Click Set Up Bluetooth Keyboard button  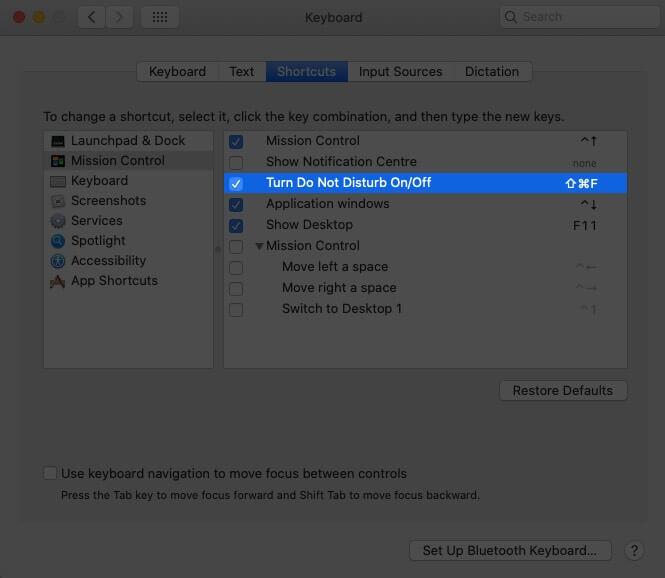click(x=510, y=550)
